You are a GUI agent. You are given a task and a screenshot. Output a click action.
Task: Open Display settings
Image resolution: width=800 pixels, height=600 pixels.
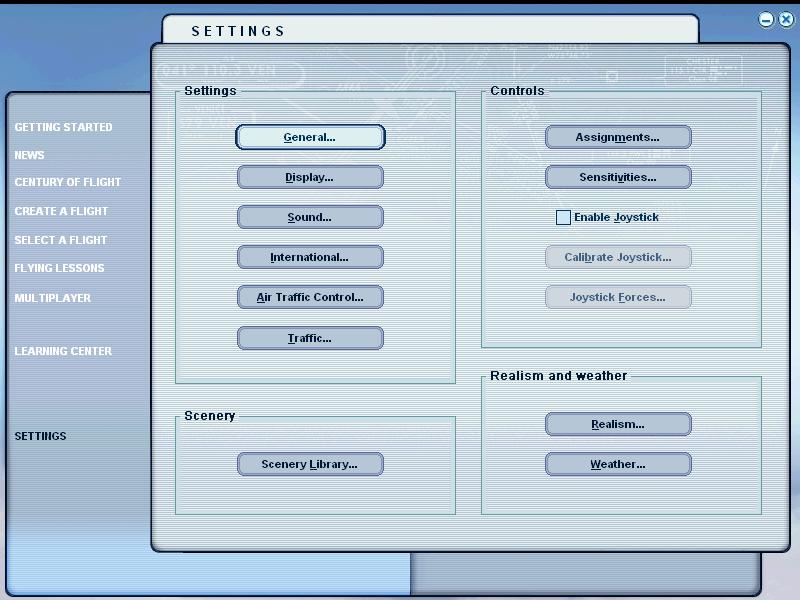tap(310, 177)
